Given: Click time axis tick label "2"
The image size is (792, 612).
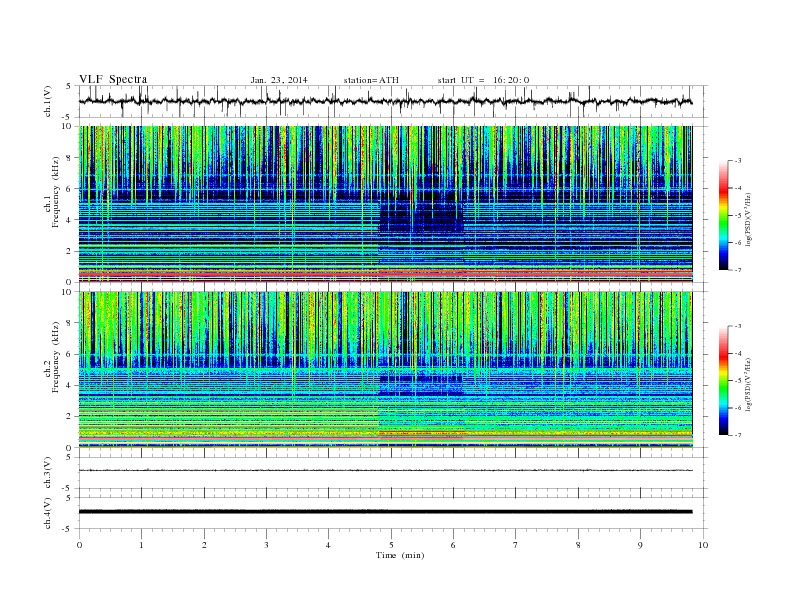Looking at the screenshot, I should [204, 545].
